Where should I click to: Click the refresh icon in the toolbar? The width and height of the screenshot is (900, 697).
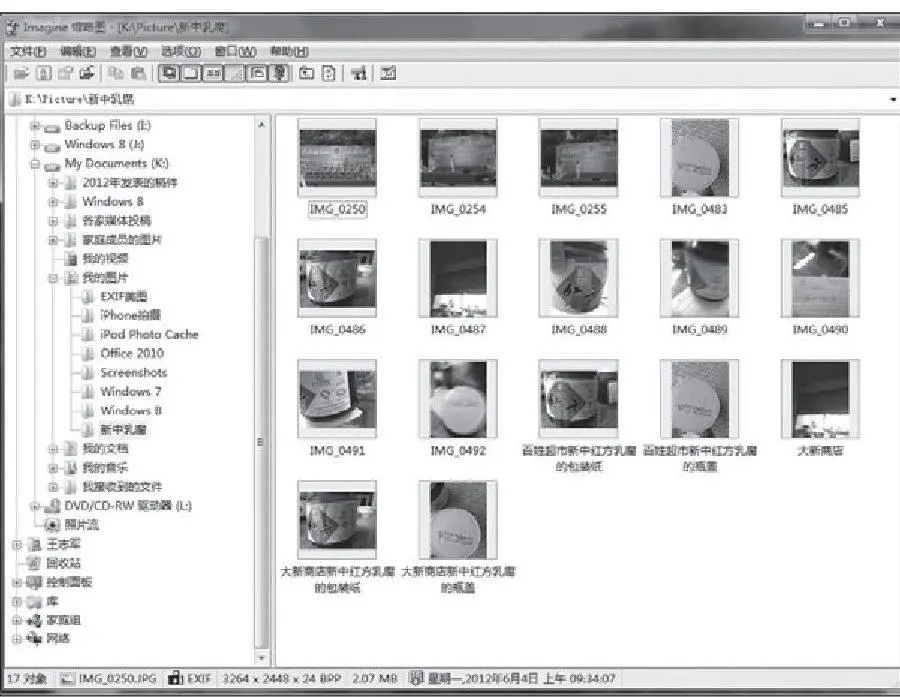328,73
